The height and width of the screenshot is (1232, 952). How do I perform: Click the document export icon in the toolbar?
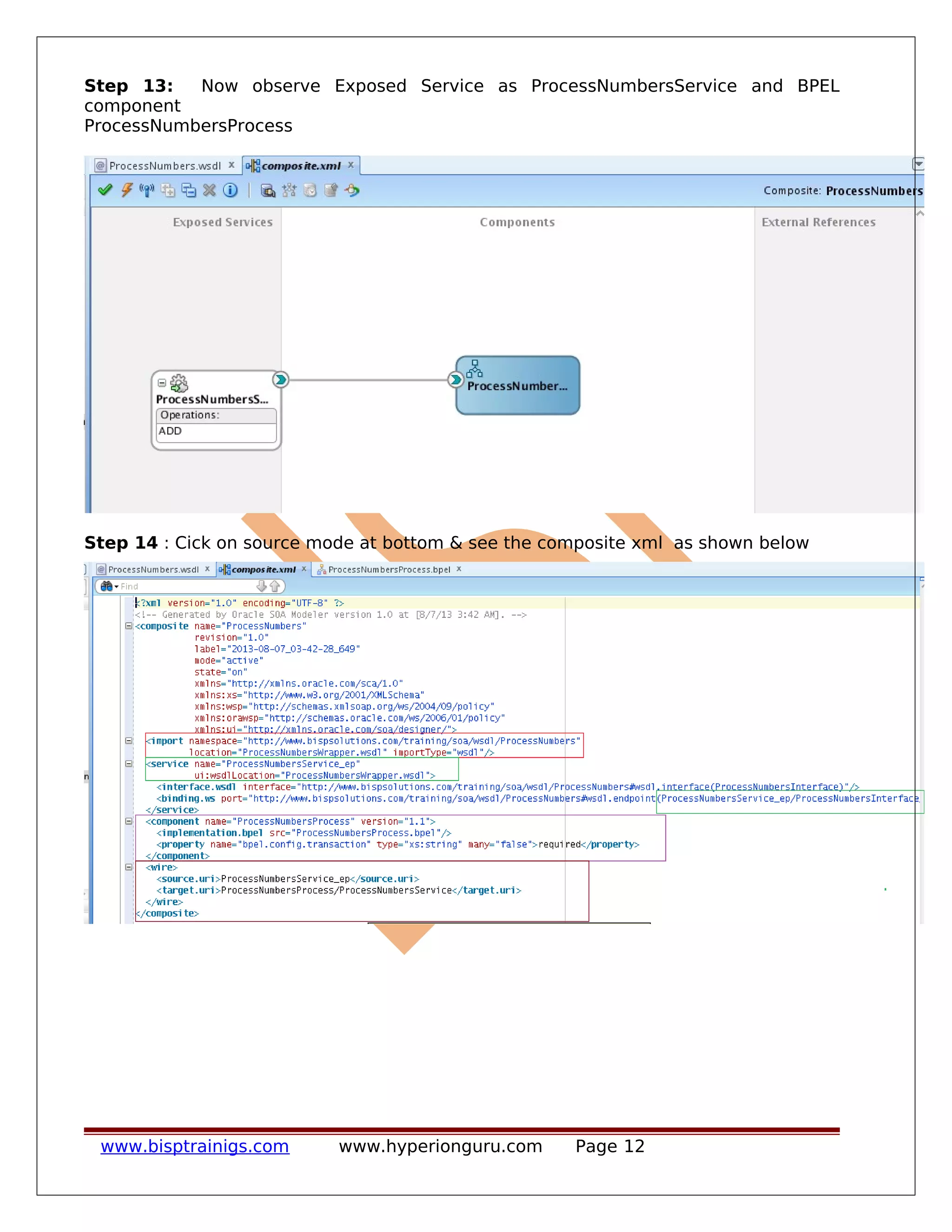coord(331,190)
